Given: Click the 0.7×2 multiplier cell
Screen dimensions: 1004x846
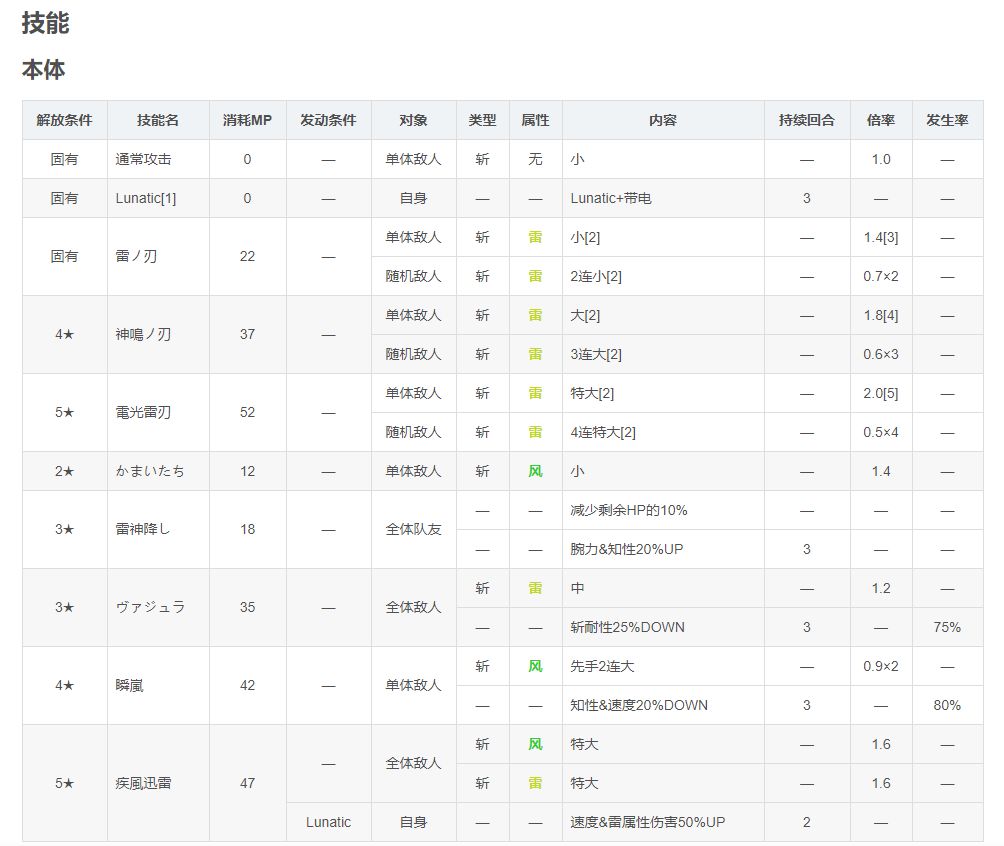Looking at the screenshot, I should pos(881,277).
